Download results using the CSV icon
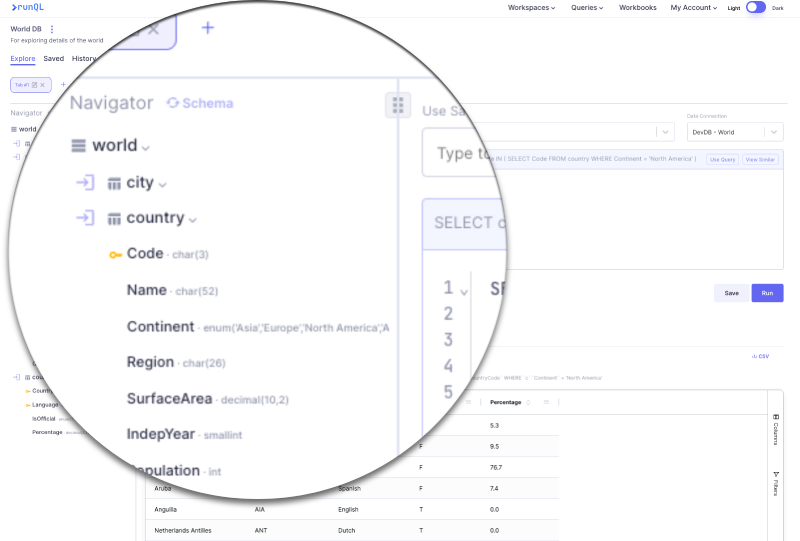The height and width of the screenshot is (541, 800). coord(760,356)
